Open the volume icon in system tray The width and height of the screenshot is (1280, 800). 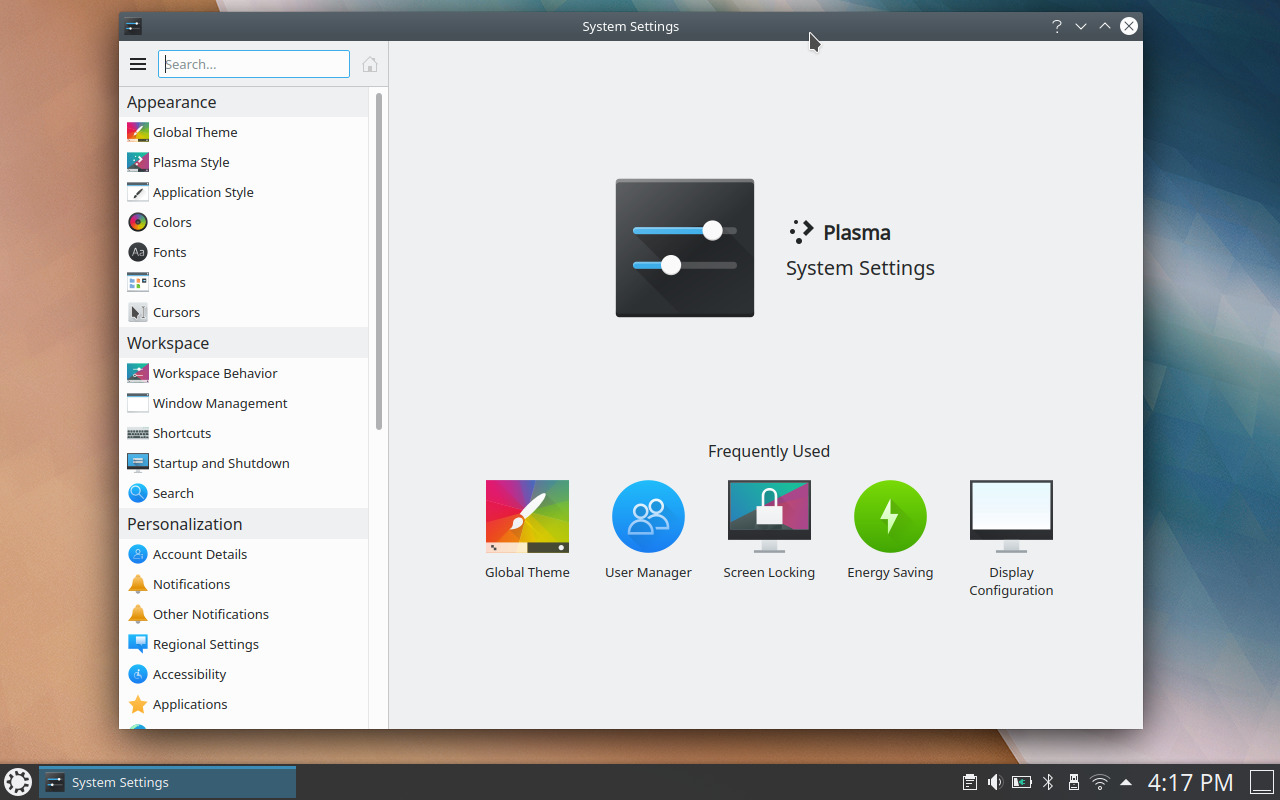click(x=995, y=782)
